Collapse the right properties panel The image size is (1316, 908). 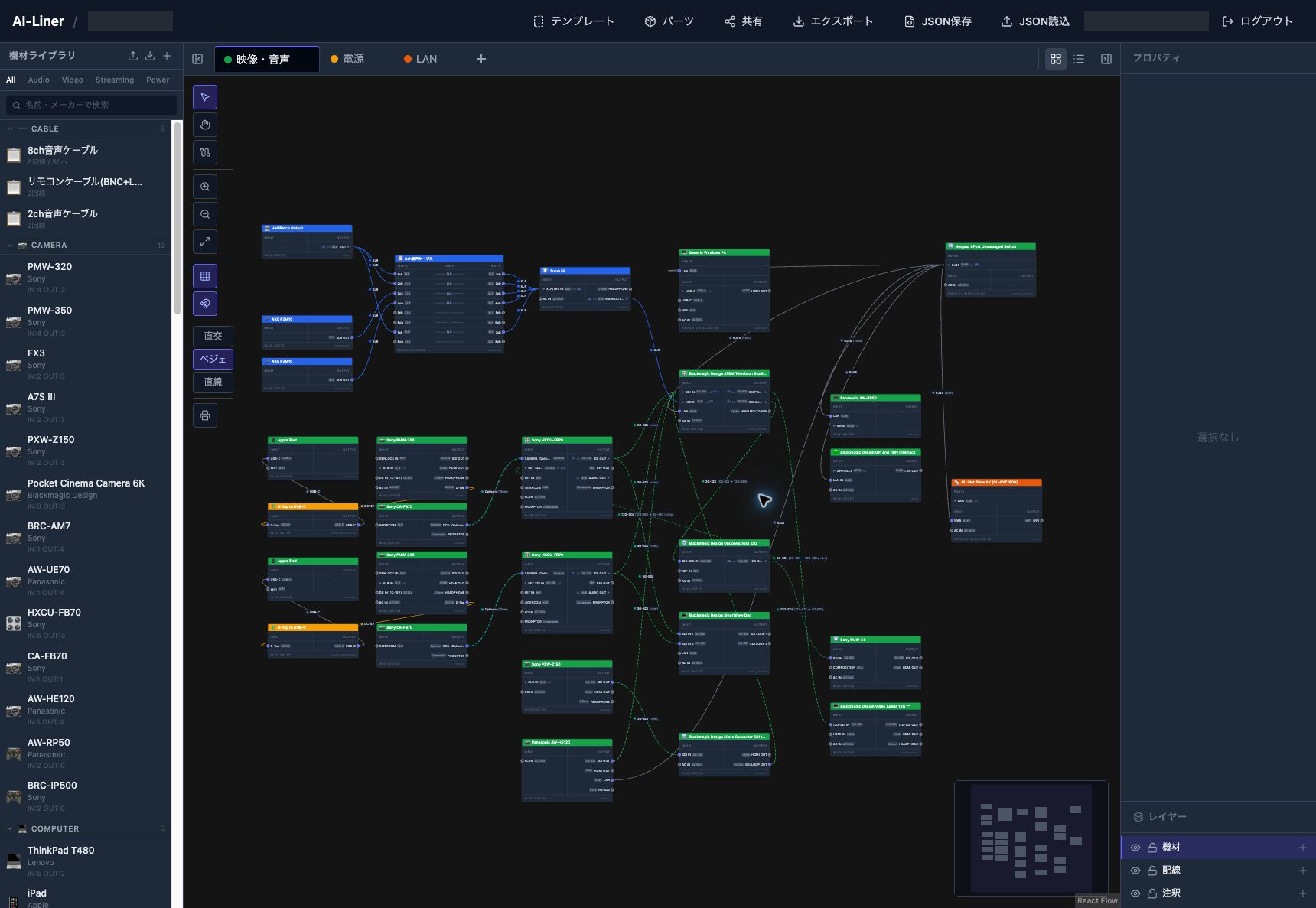pos(1106,59)
